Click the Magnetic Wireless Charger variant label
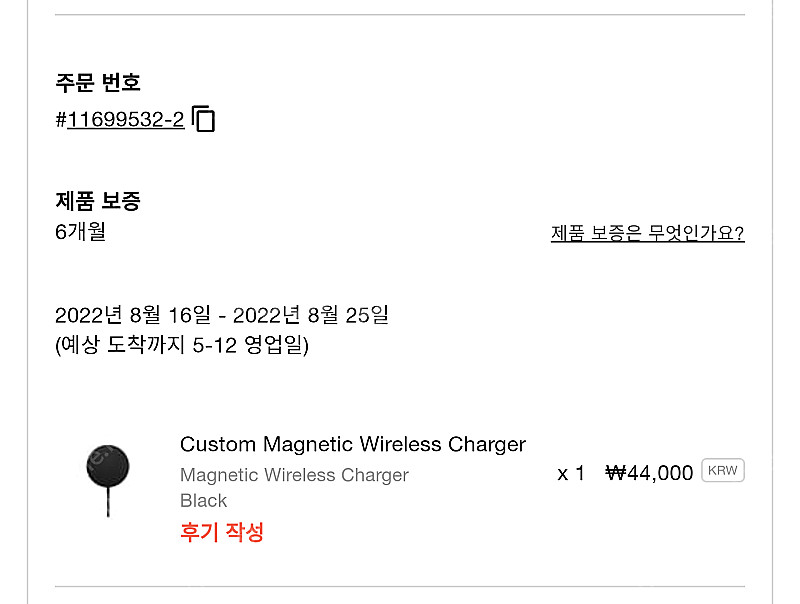 [x=294, y=475]
